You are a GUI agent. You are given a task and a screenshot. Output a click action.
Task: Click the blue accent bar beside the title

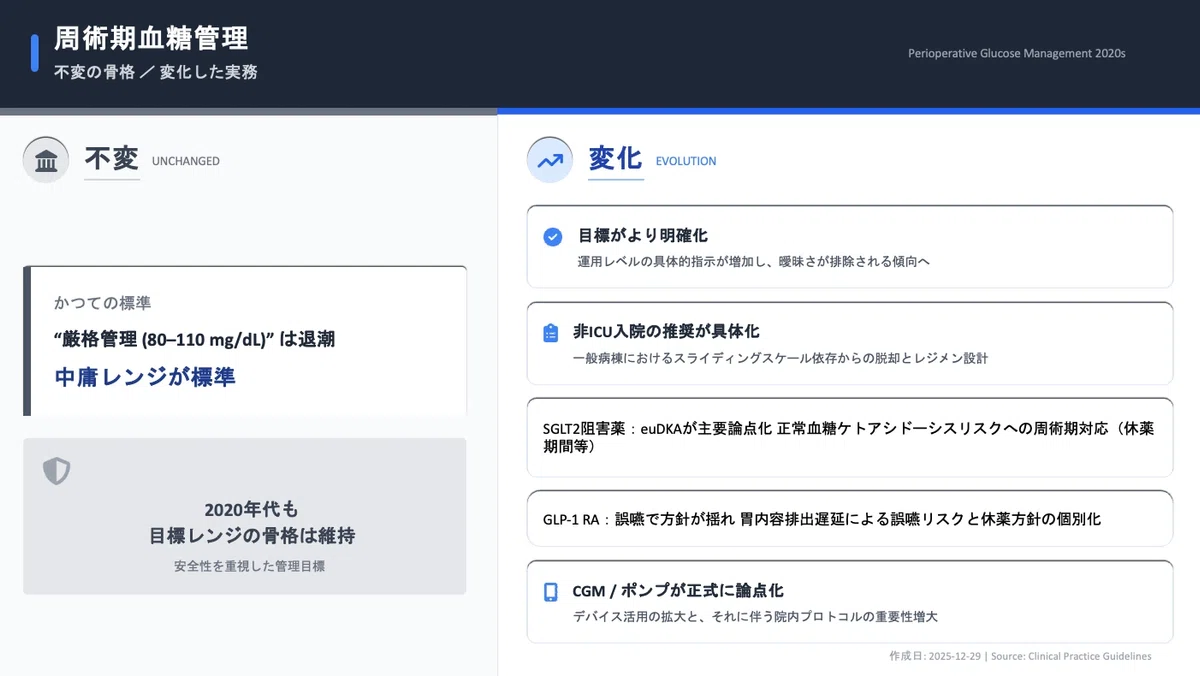point(35,53)
